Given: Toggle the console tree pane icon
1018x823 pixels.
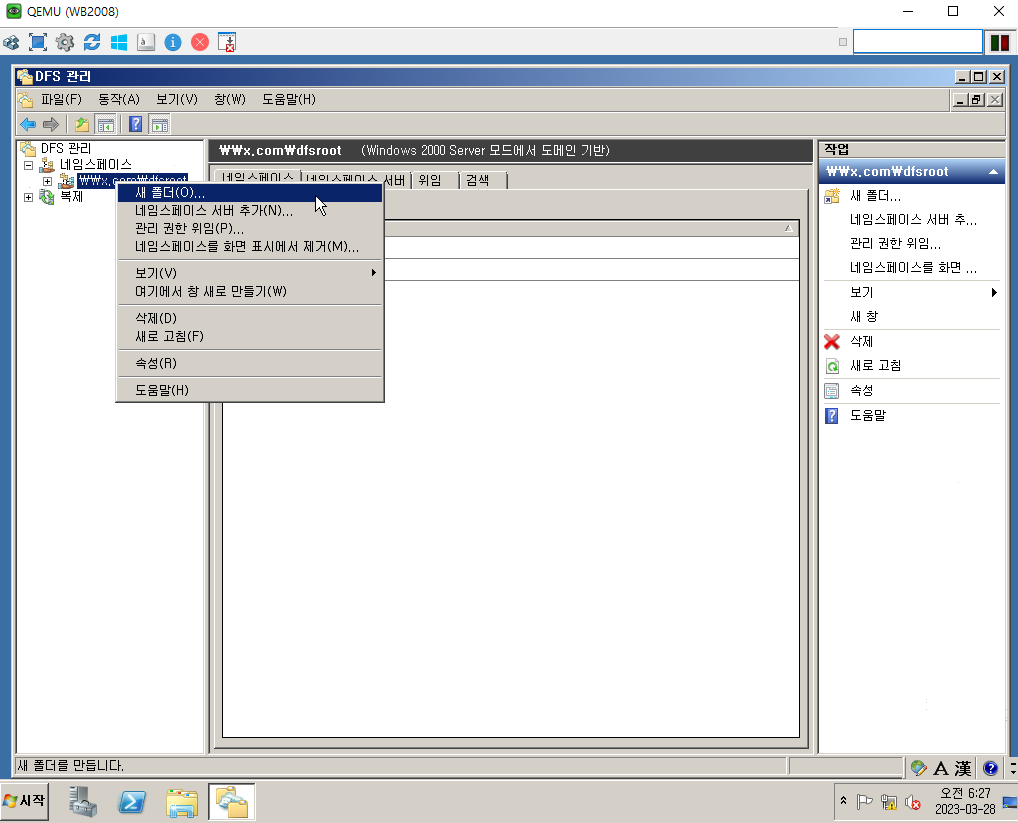Looking at the screenshot, I should 105,124.
